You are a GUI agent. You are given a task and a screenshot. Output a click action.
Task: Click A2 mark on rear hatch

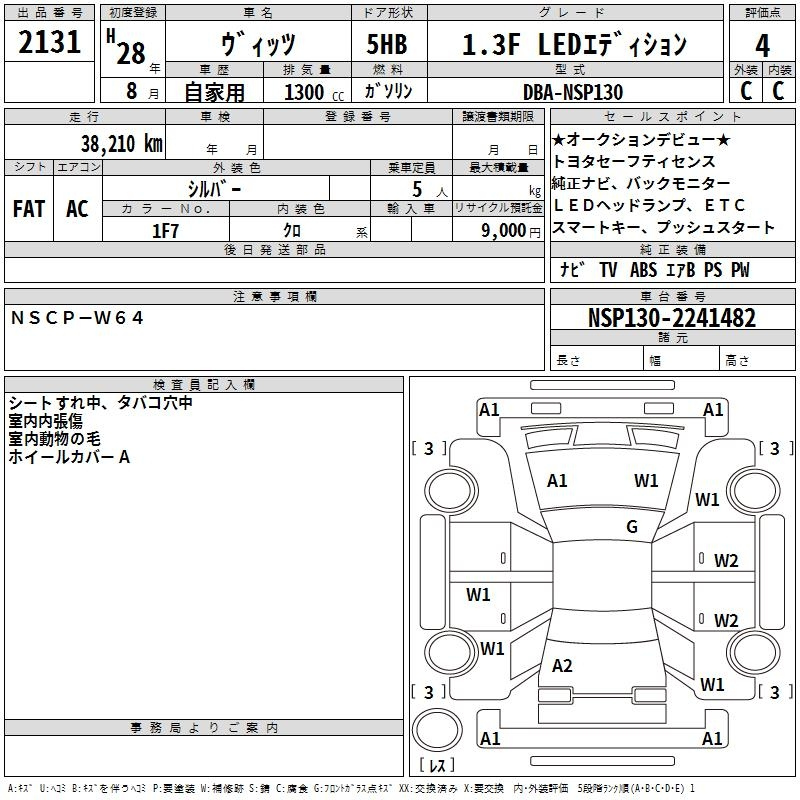[x=562, y=665]
